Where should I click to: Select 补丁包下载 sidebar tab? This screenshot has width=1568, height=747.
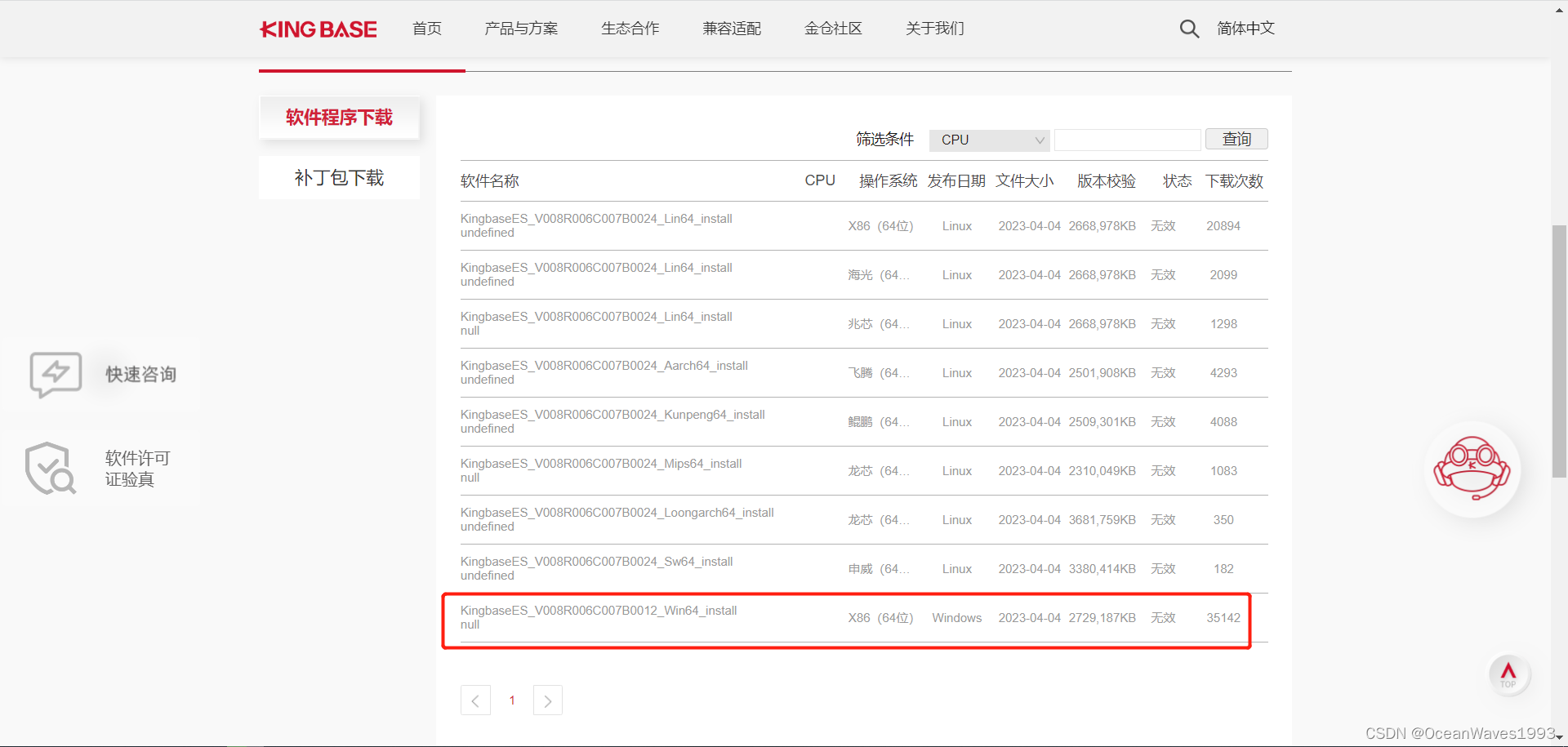point(339,178)
